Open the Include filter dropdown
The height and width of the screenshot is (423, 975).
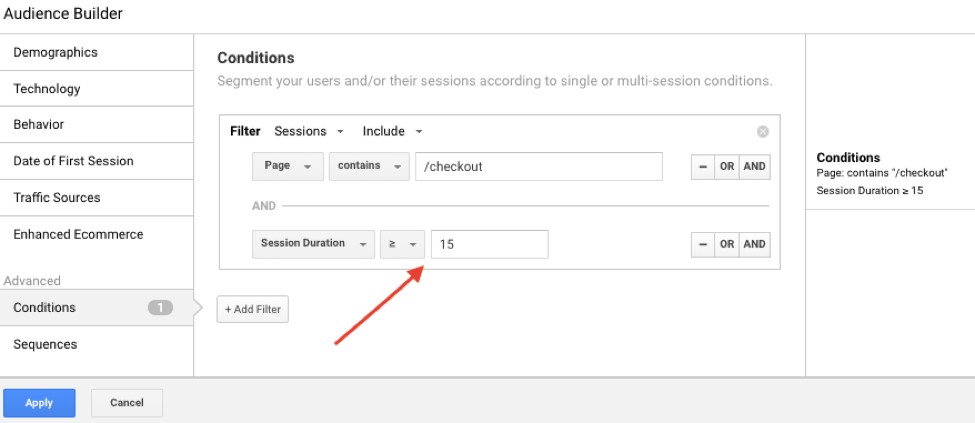[392, 131]
